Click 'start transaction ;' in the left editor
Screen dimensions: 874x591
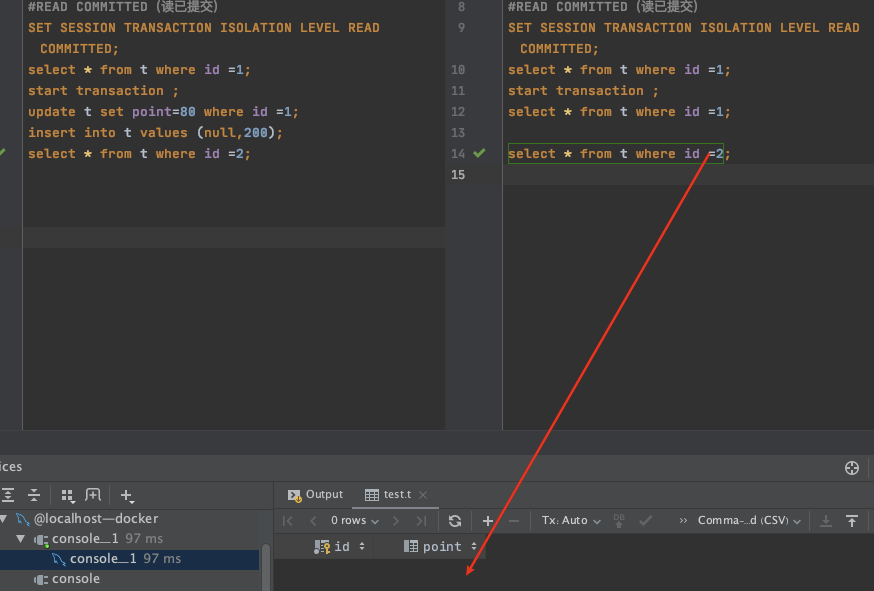pyautogui.click(x=103, y=91)
